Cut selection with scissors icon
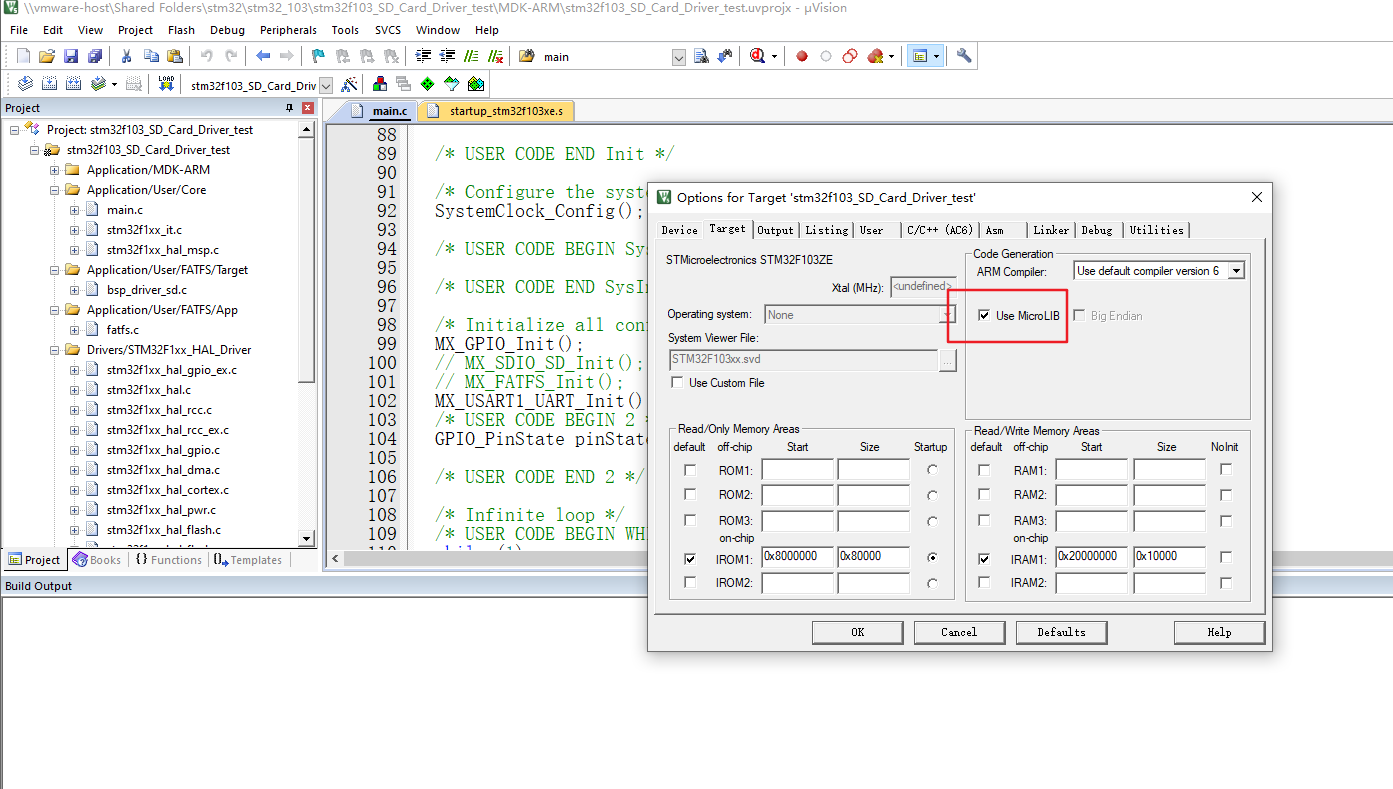This screenshot has height=789, width=1393. click(127, 56)
